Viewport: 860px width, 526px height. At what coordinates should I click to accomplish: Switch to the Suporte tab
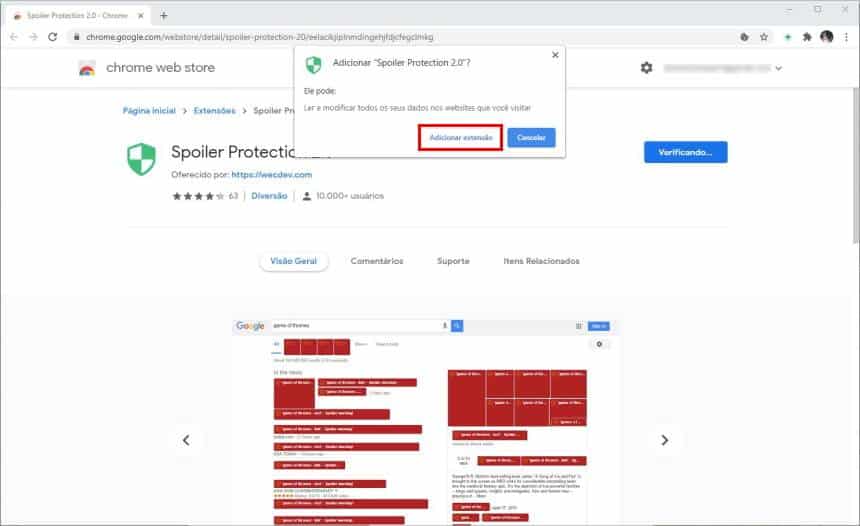[x=453, y=261]
